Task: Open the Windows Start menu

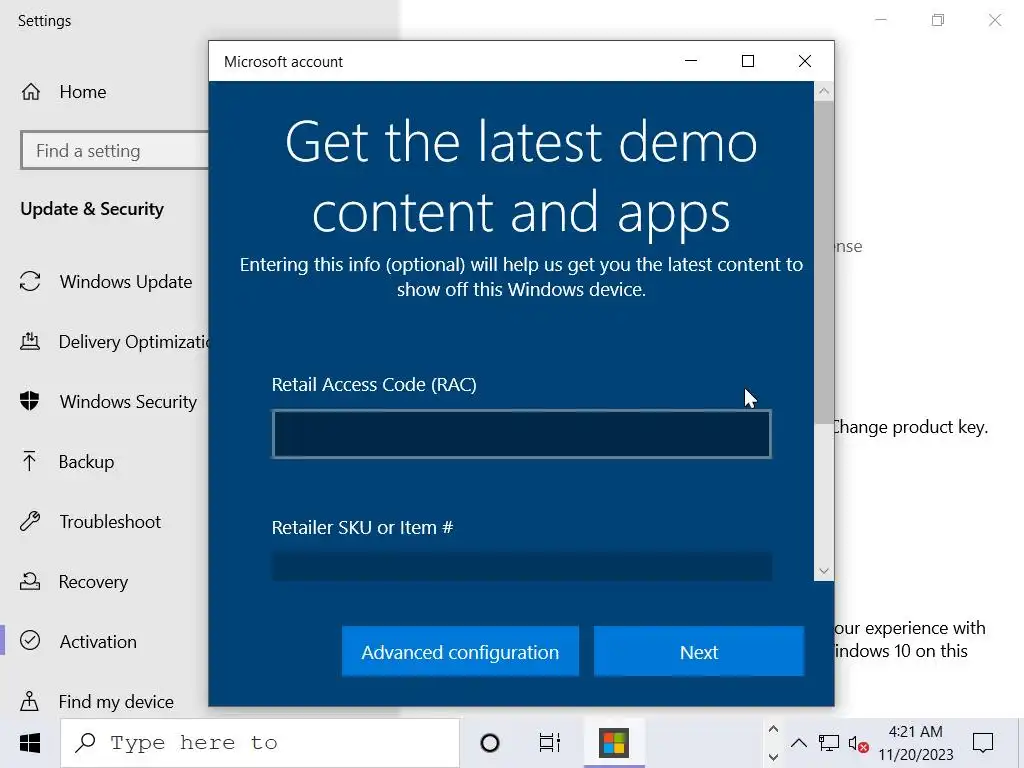Action: click(29, 743)
